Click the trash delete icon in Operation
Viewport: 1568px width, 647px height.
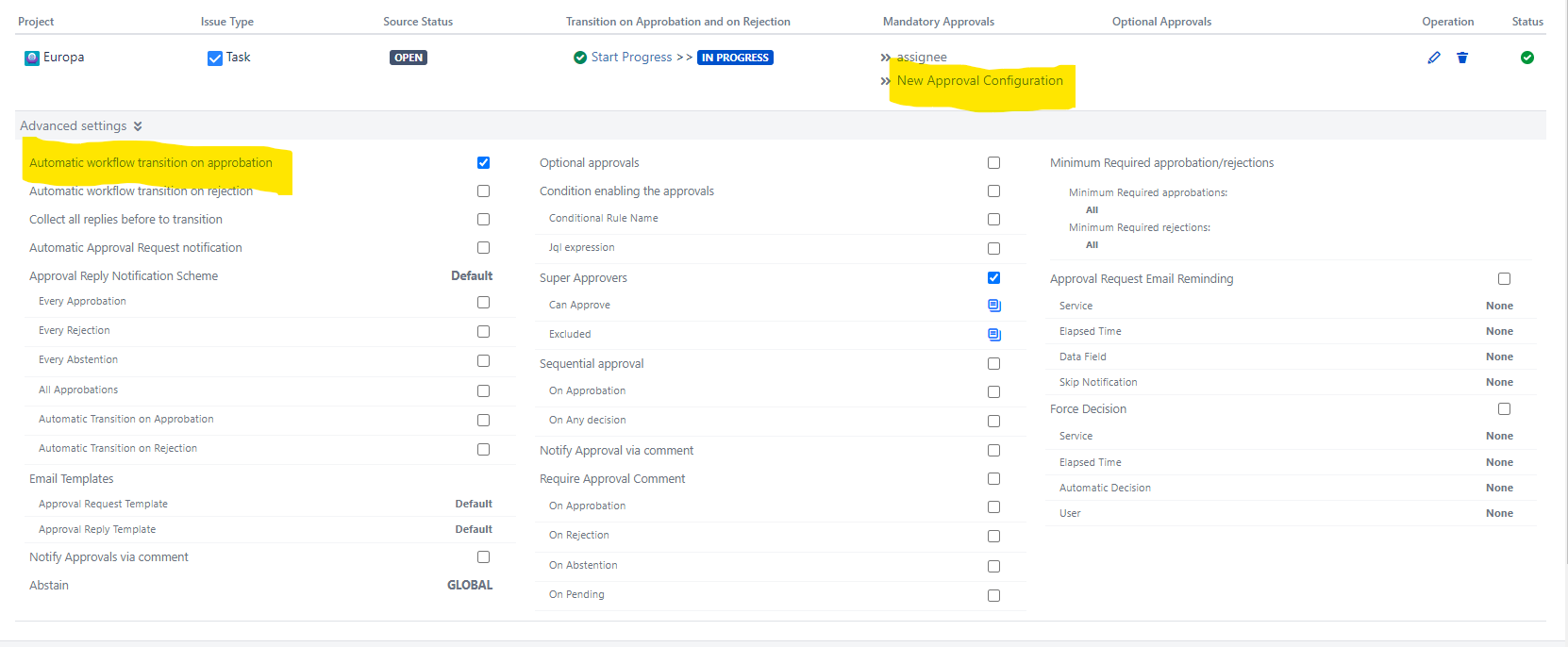(x=1462, y=58)
